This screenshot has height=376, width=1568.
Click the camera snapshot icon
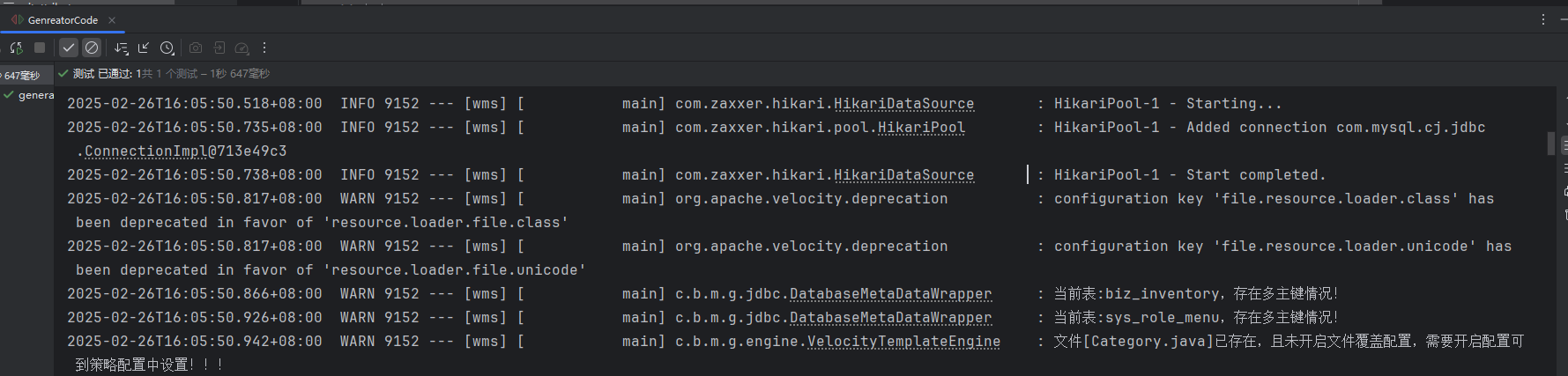pos(196,48)
